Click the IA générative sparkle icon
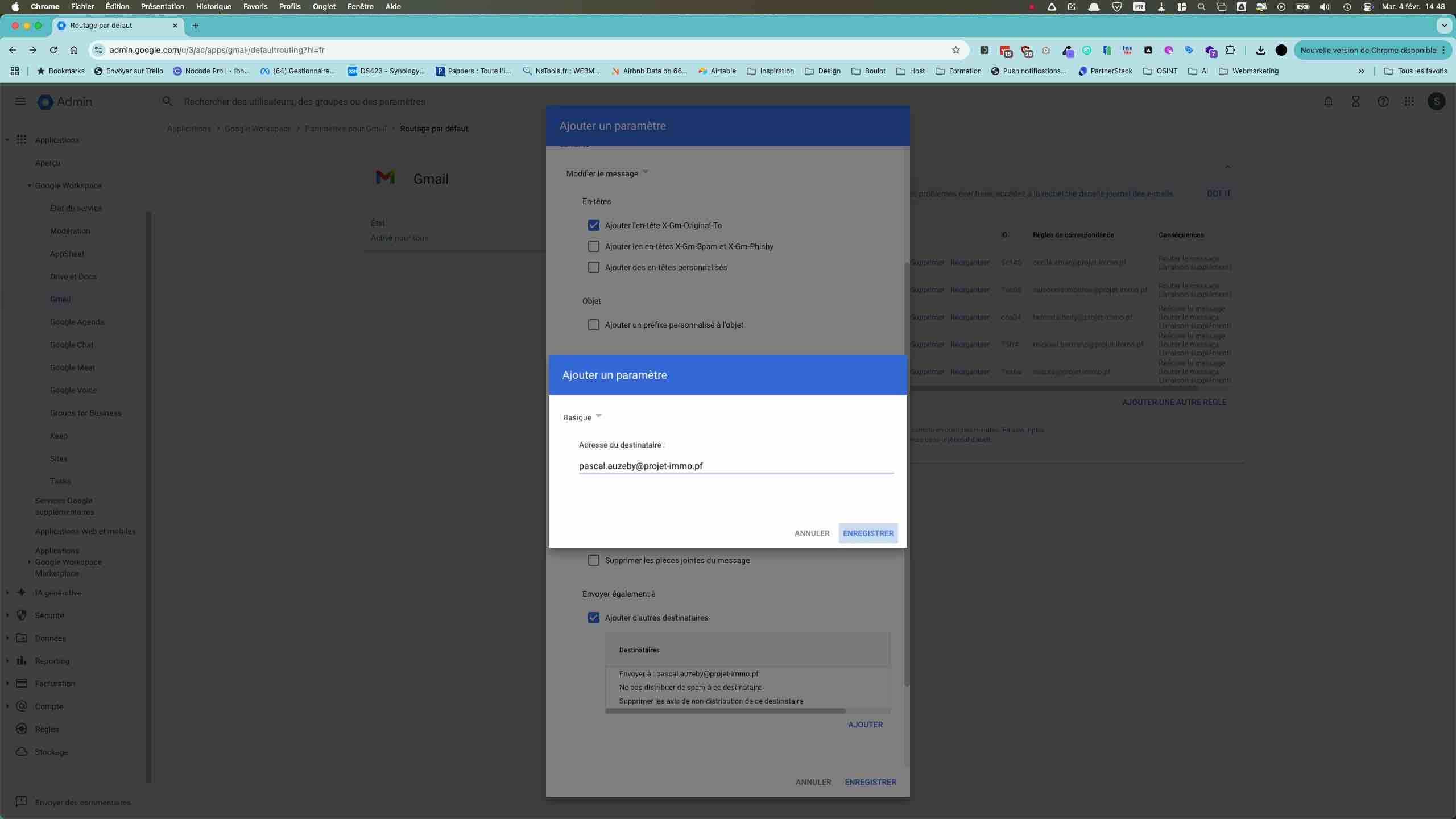The height and width of the screenshot is (819, 1456). click(22, 592)
